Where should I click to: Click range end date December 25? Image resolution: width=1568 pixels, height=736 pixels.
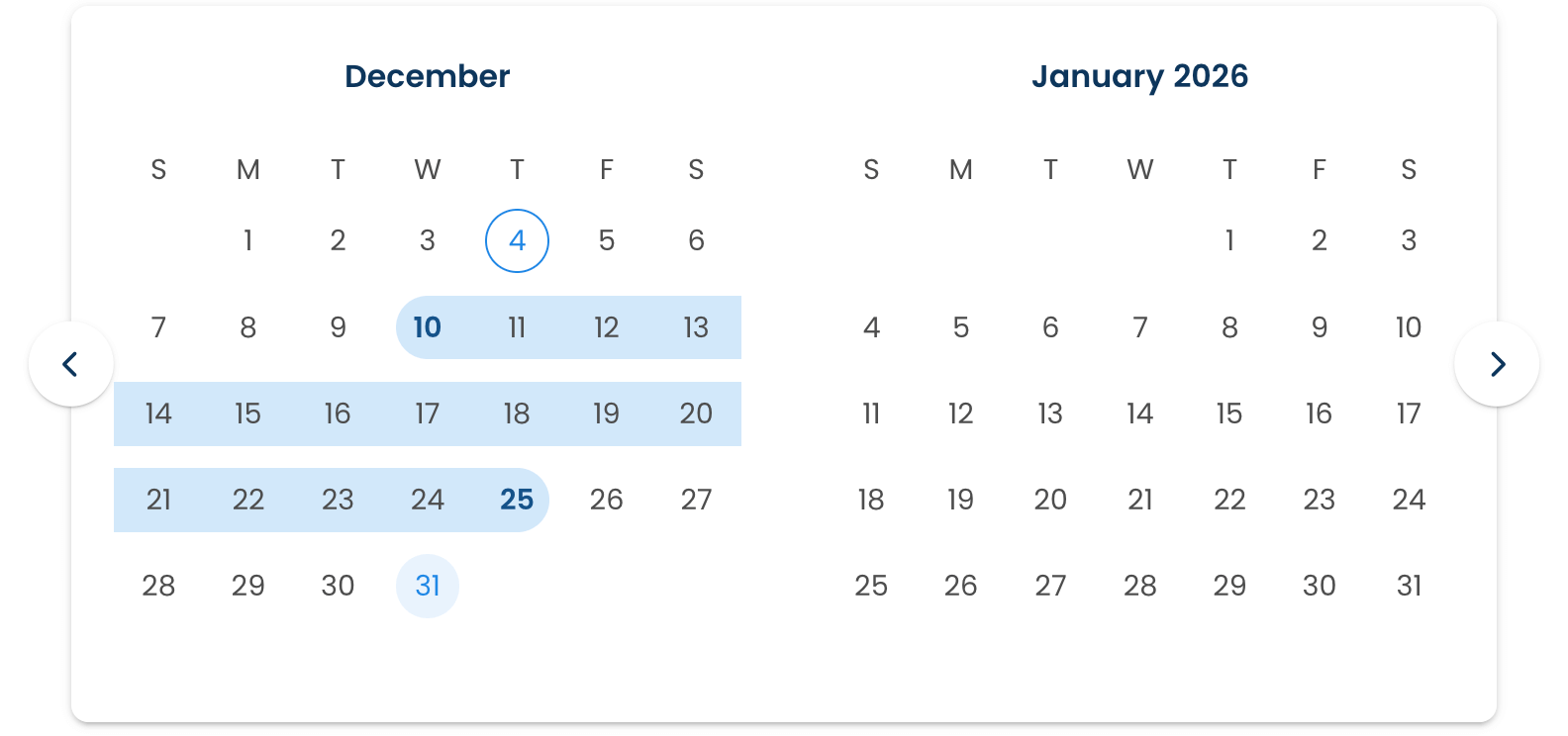coord(517,500)
